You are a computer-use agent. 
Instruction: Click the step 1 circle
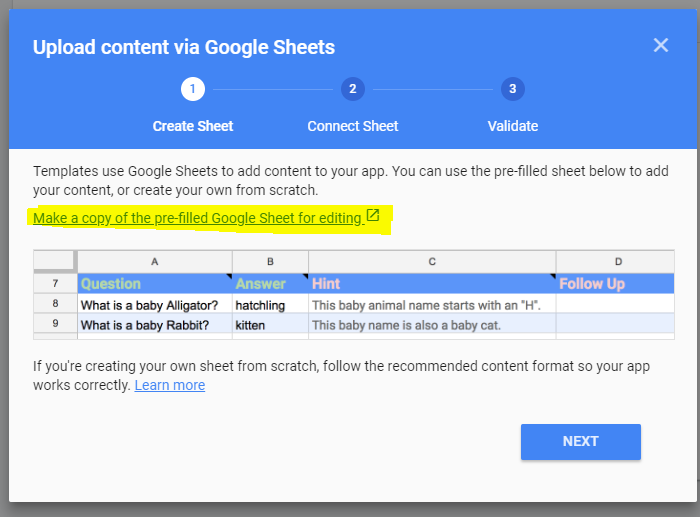(193, 89)
